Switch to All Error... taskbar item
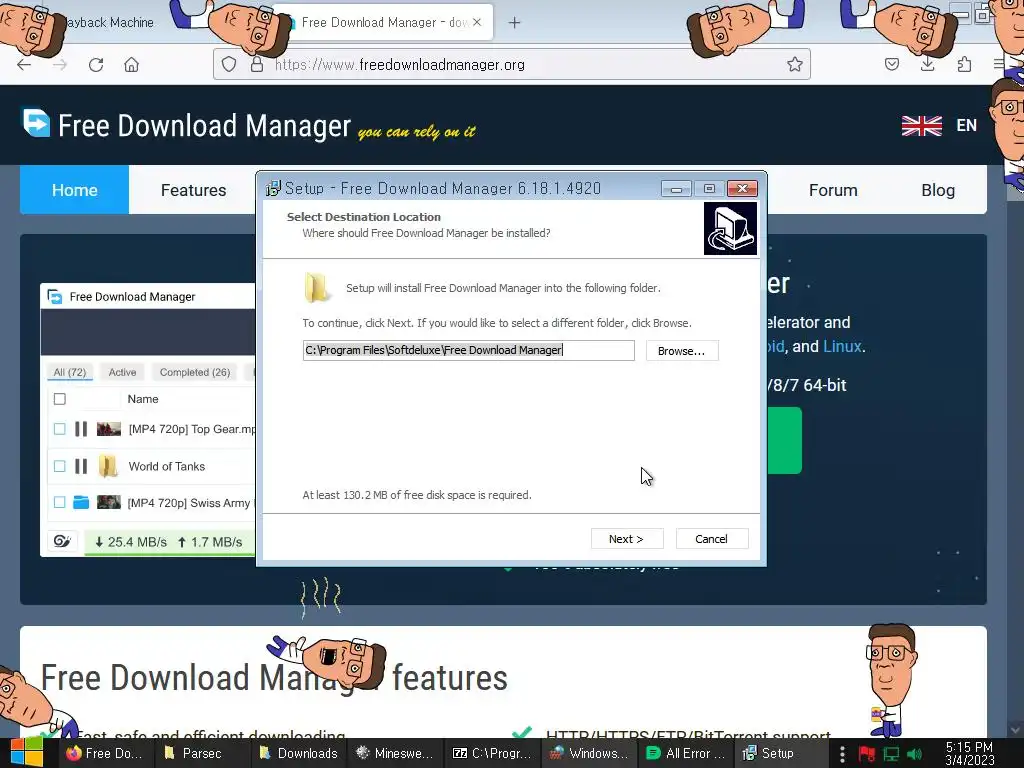This screenshot has width=1024, height=768. (685, 753)
